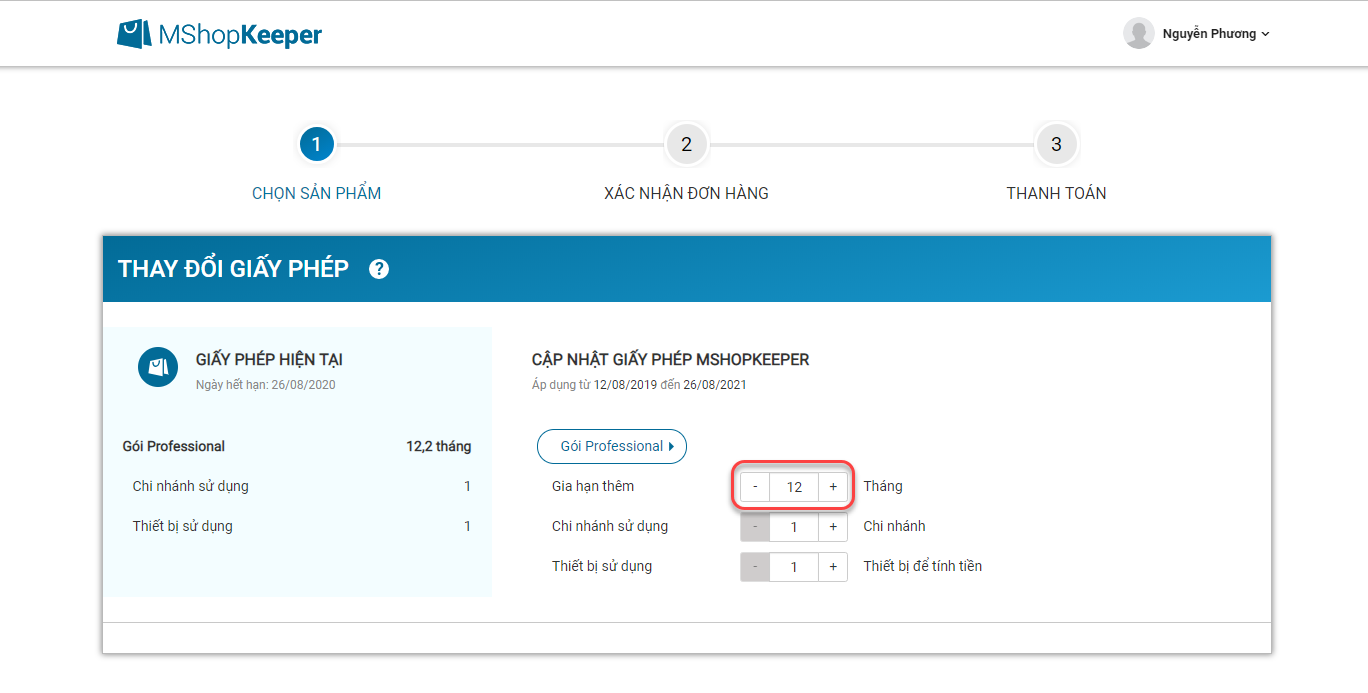The width and height of the screenshot is (1368, 693).
Task: Click CẬP NHẬT GIẤY PHÉP MSHOPKEEPER heading
Action: (x=671, y=360)
